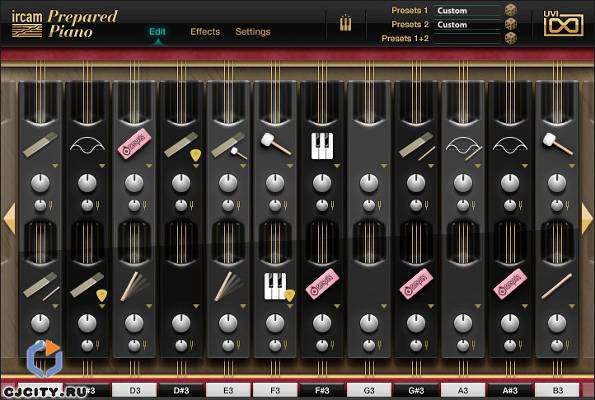The image size is (595, 400).
Task: Open upper D3 preparation dropdown arrow
Action: tap(149, 166)
